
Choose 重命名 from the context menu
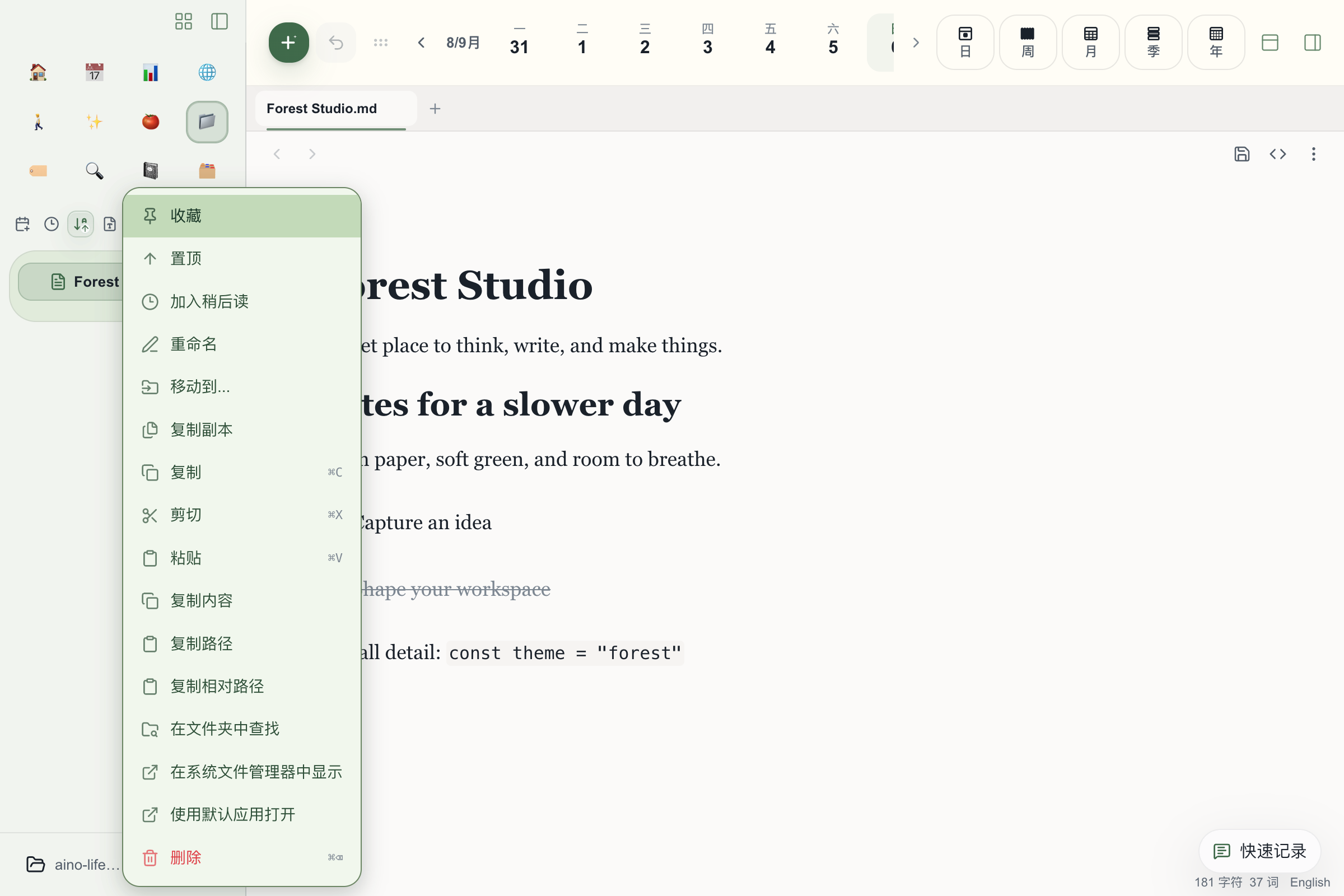[242, 344]
